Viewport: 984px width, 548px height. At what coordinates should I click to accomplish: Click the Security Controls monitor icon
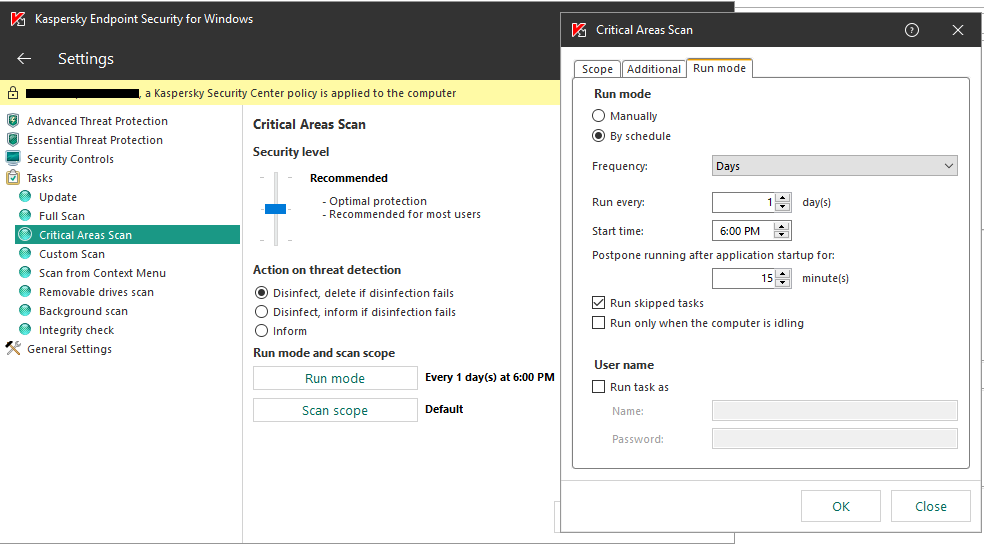pyautogui.click(x=13, y=159)
